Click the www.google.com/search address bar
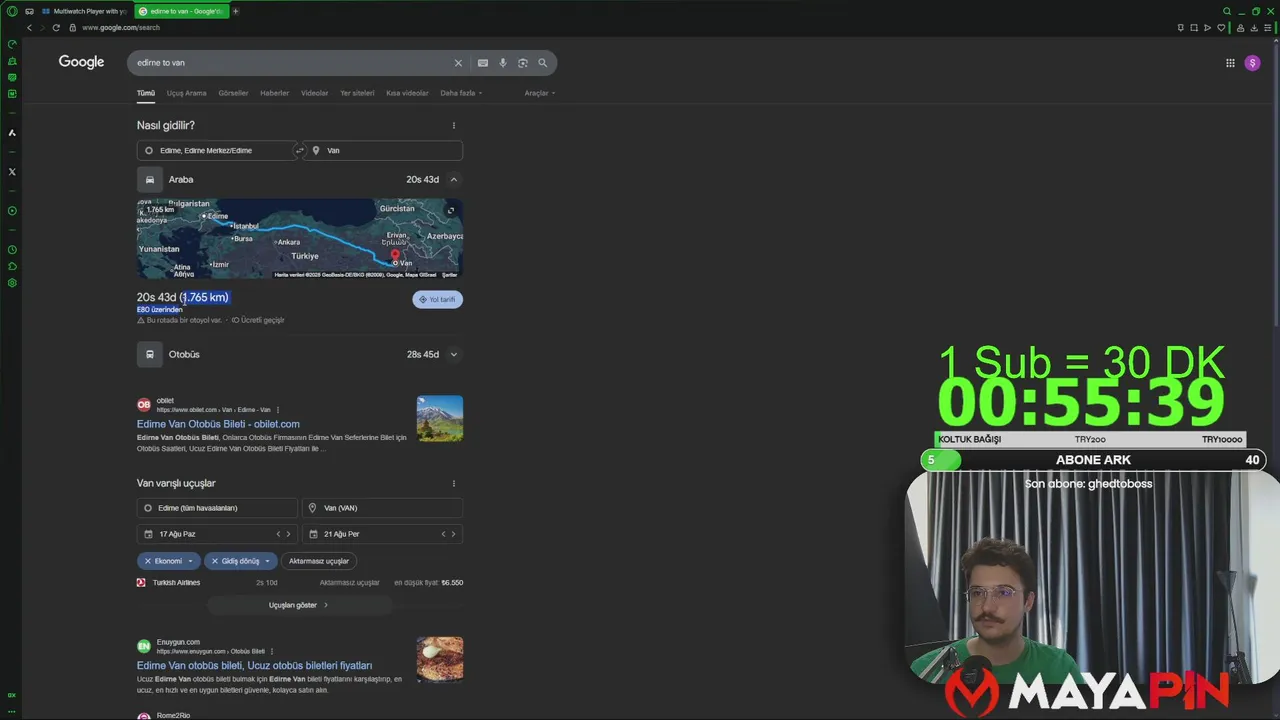 tap(121, 27)
